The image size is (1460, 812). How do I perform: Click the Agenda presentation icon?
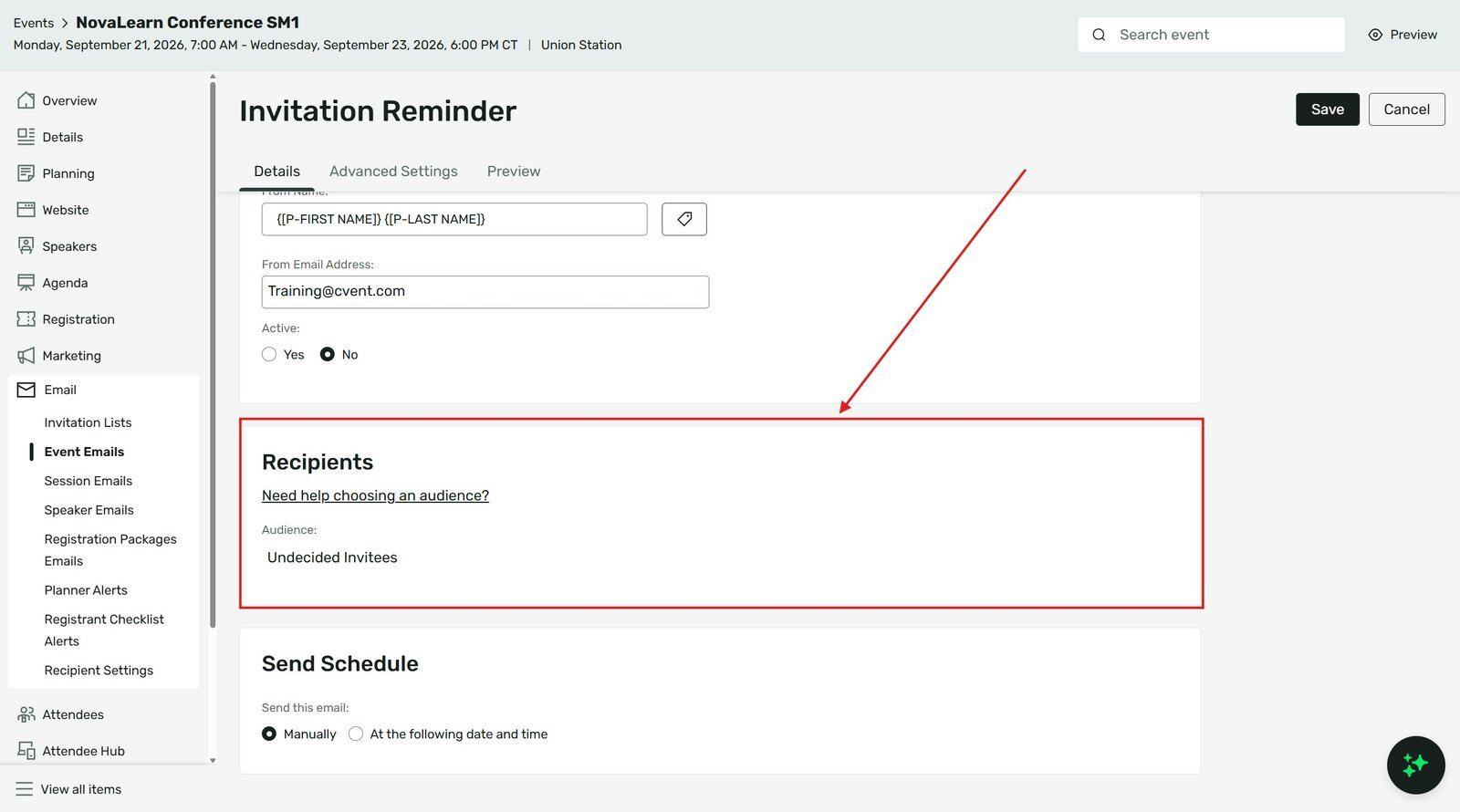click(26, 283)
